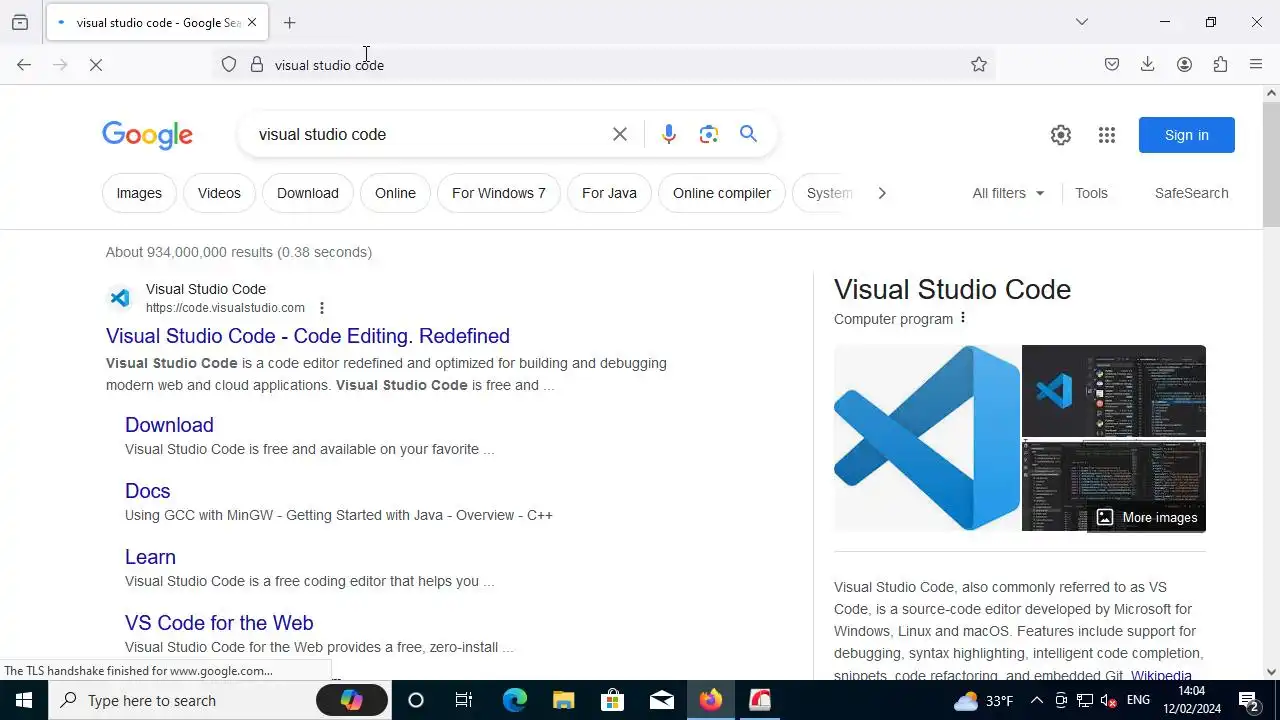Open Firefox recent browsing view icon
The width and height of the screenshot is (1280, 720).
pyautogui.click(x=20, y=22)
